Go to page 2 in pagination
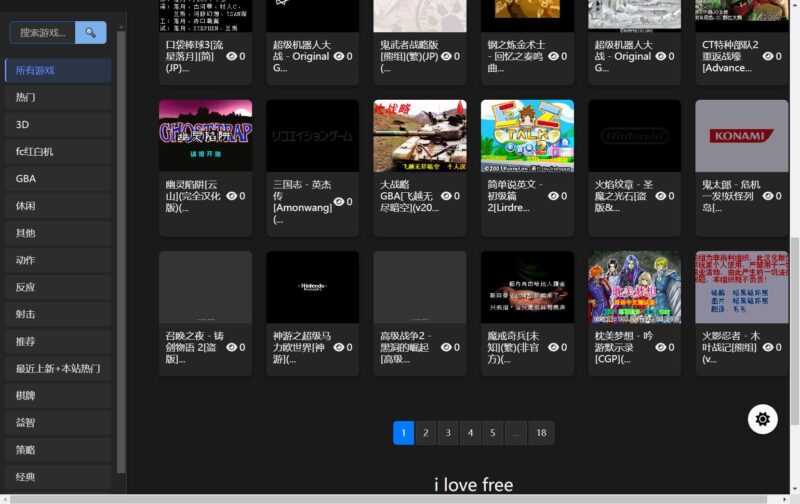This screenshot has width=800, height=504. 426,433
